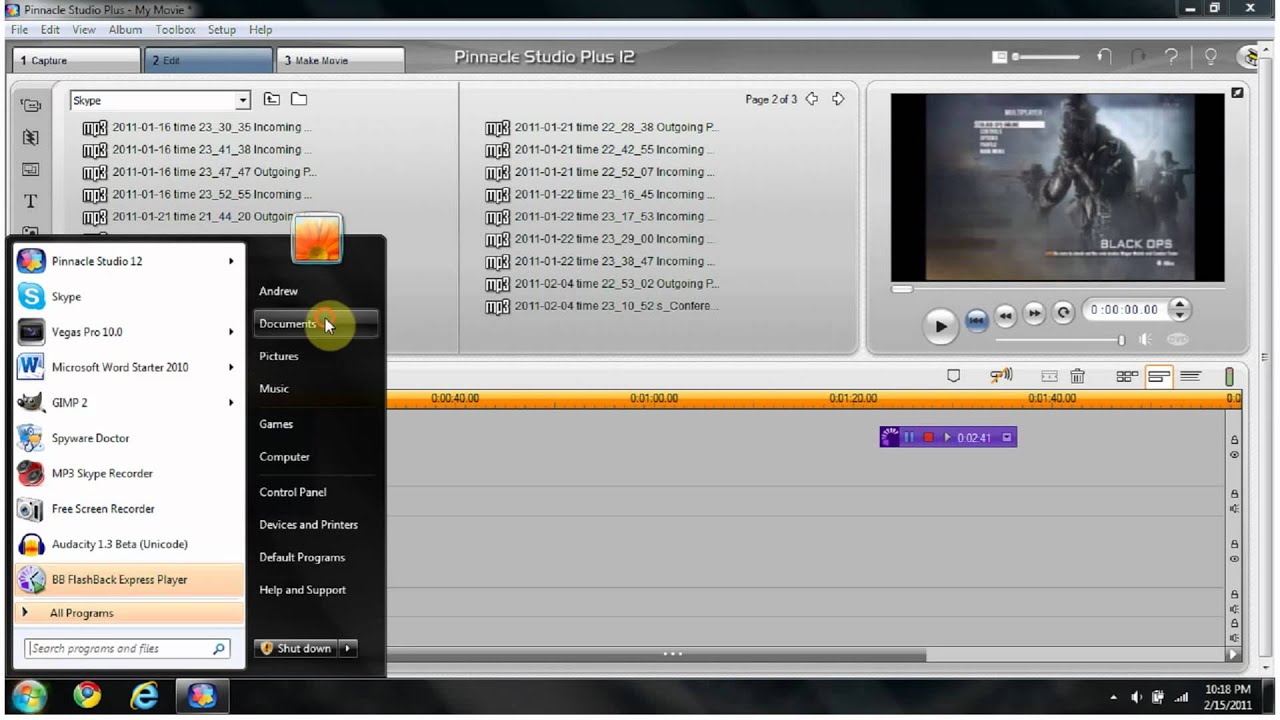This screenshot has width=1280, height=720.
Task: Expand the All Programs list
Action: point(82,613)
